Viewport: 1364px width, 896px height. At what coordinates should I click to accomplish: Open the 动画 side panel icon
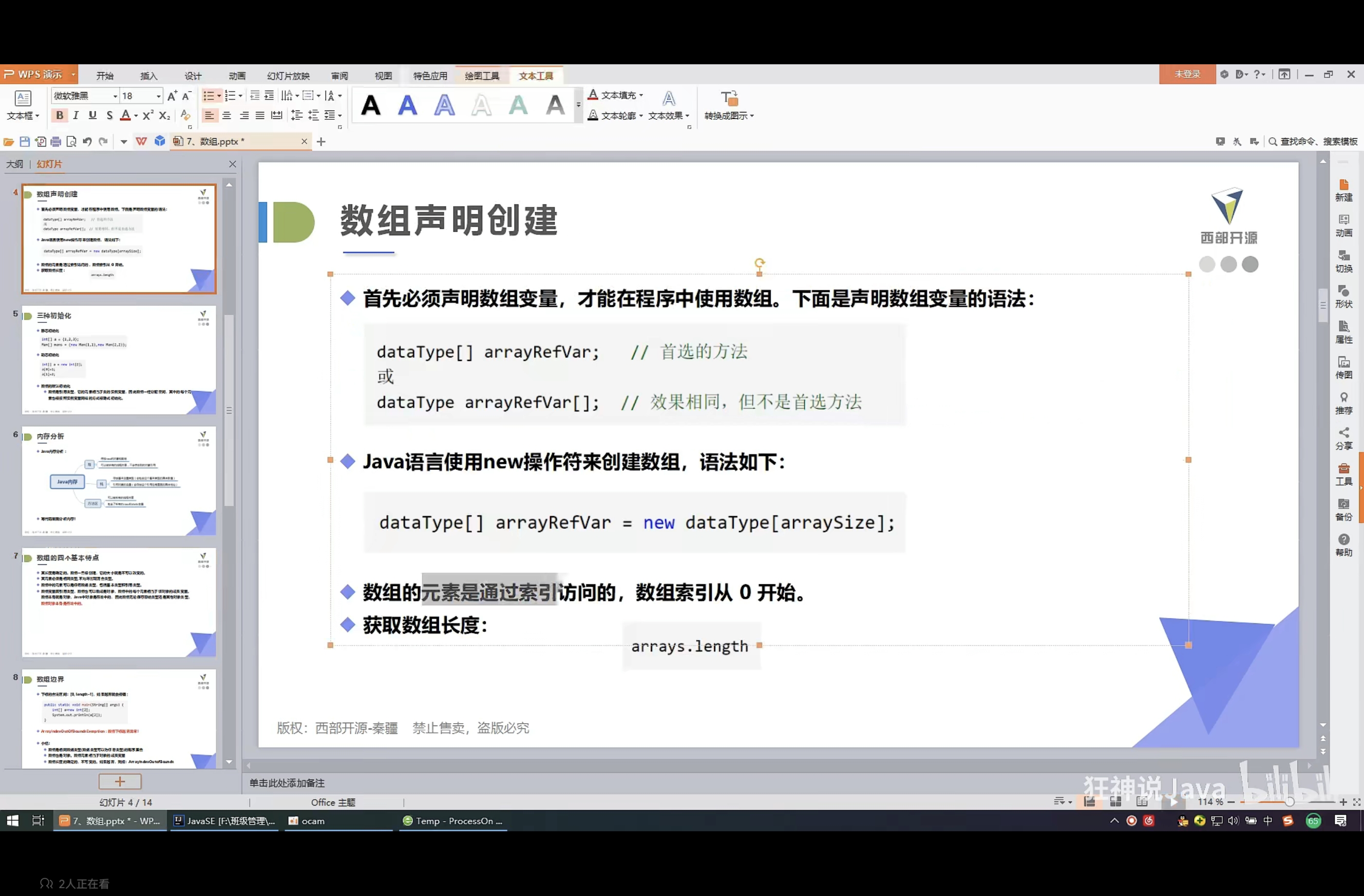tap(1344, 226)
